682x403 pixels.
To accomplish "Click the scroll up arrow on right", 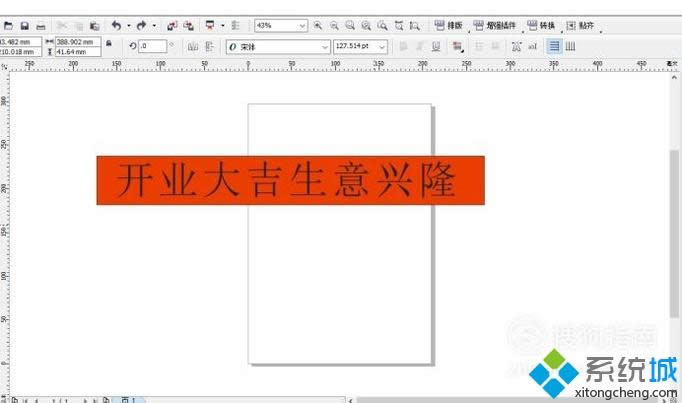I will 674,77.
